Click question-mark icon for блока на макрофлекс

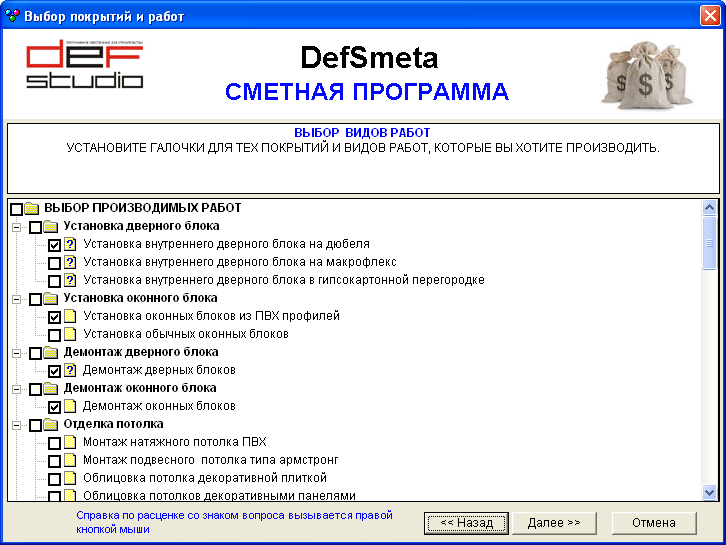70,262
